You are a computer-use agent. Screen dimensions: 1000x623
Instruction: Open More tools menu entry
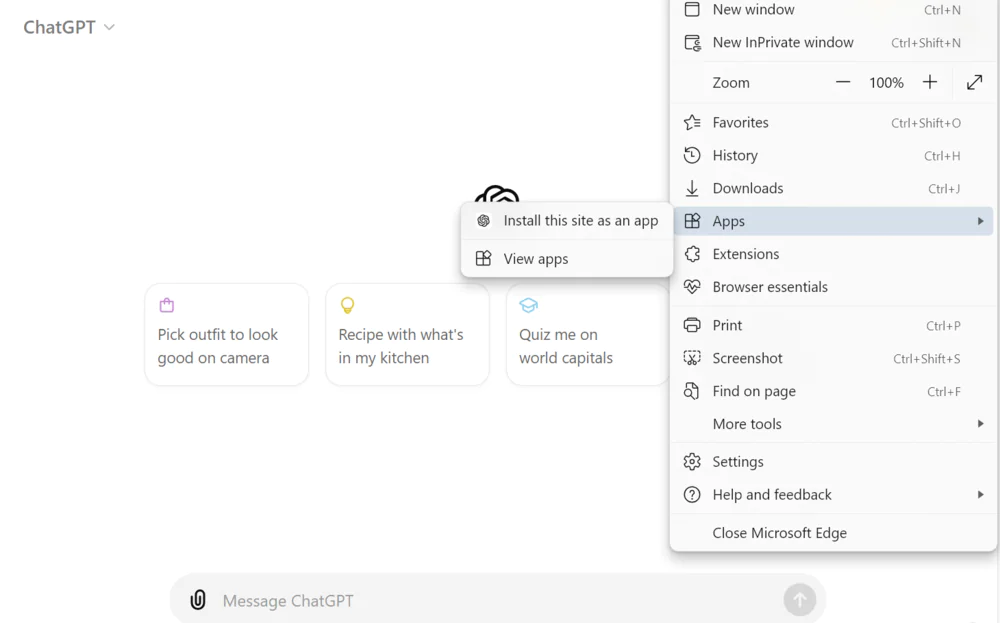[x=834, y=424]
